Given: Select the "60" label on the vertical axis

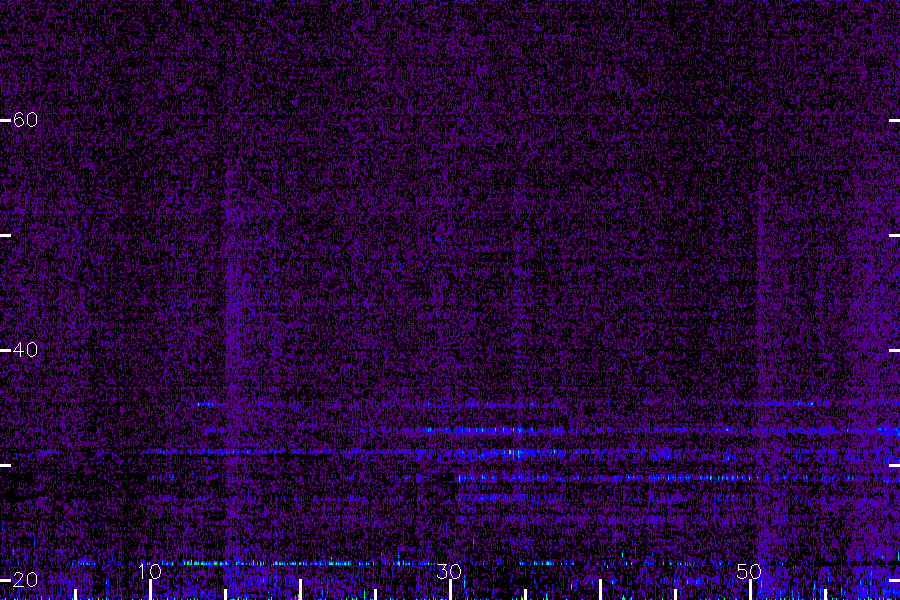Looking at the screenshot, I should 25,119.
